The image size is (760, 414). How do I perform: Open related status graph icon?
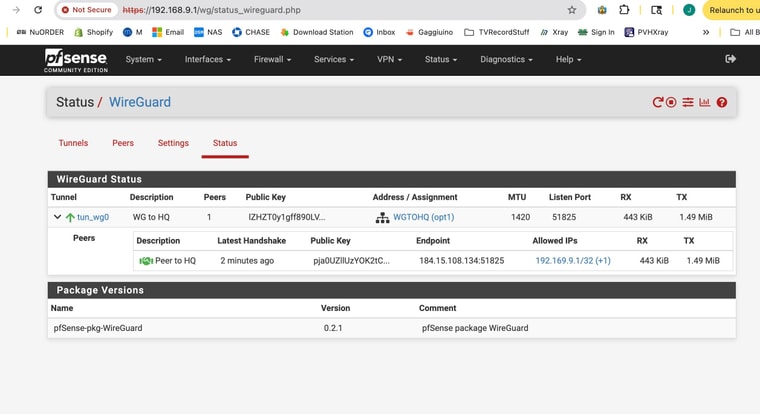(704, 102)
